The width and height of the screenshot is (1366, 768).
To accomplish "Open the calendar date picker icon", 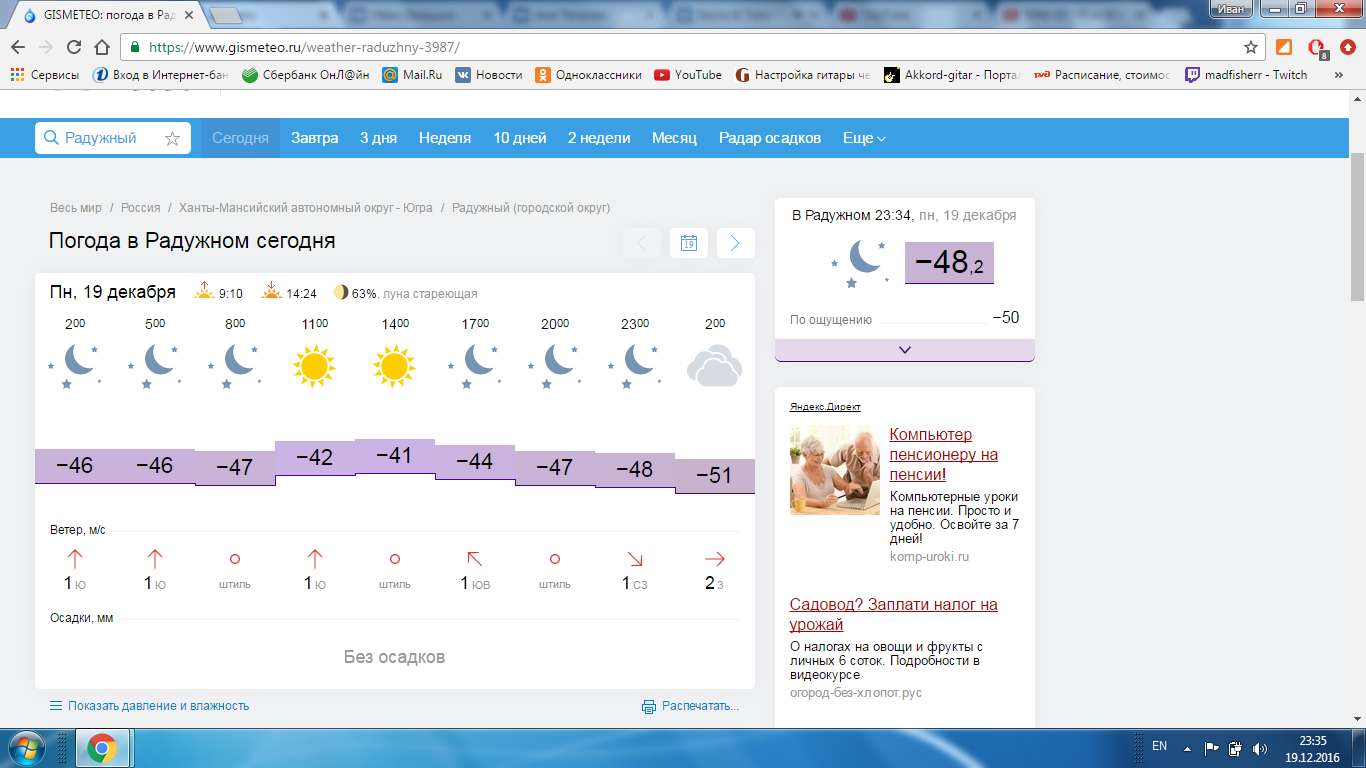I will pyautogui.click(x=688, y=243).
